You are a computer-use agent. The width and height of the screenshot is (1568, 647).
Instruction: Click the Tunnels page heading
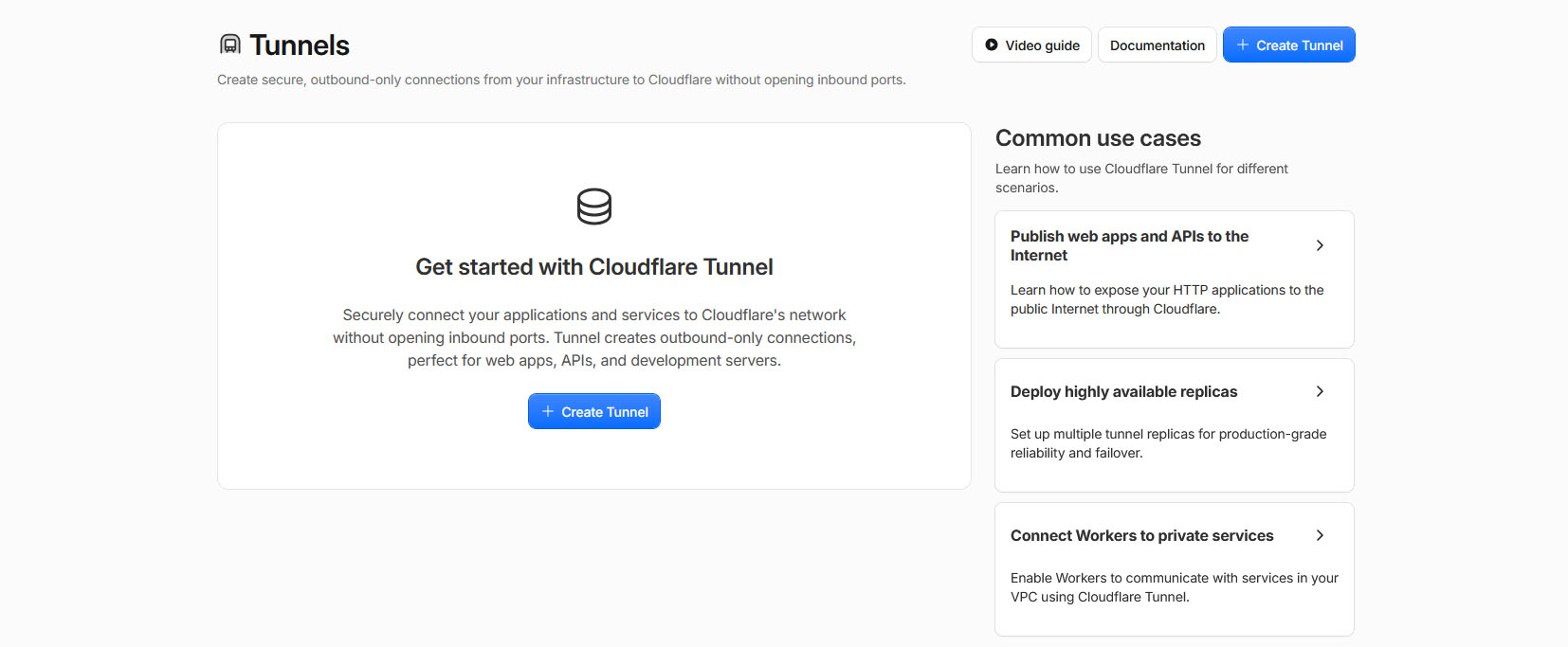click(300, 45)
